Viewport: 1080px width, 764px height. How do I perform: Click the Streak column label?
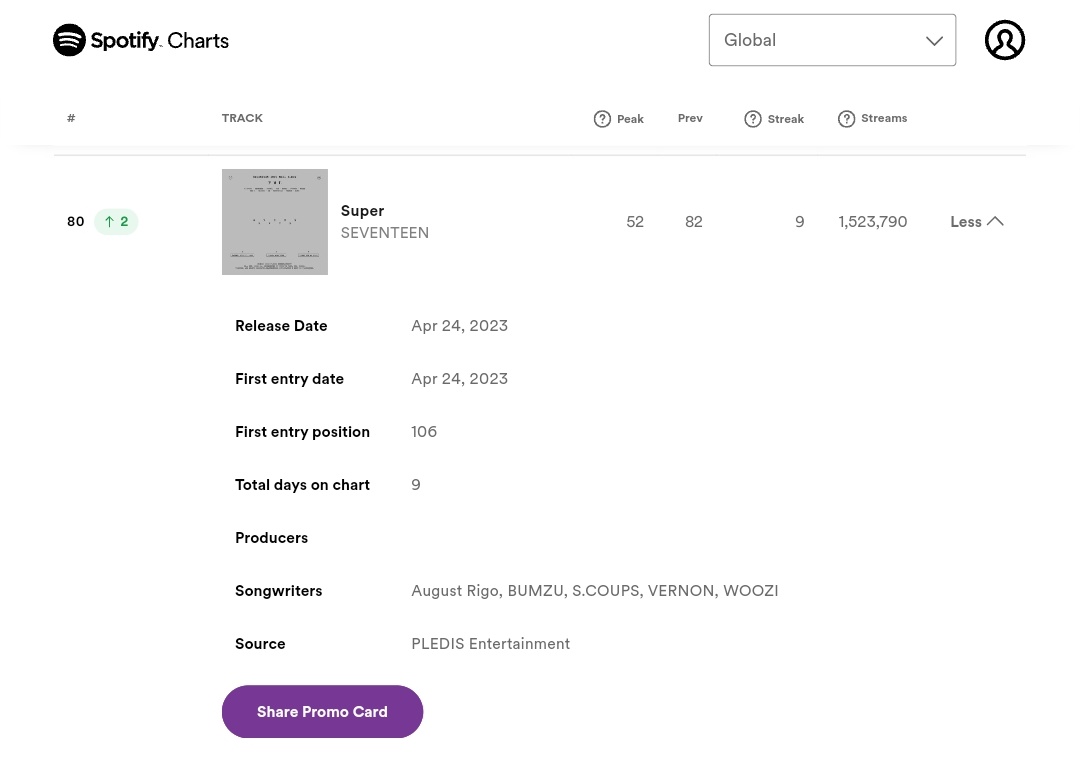786,119
